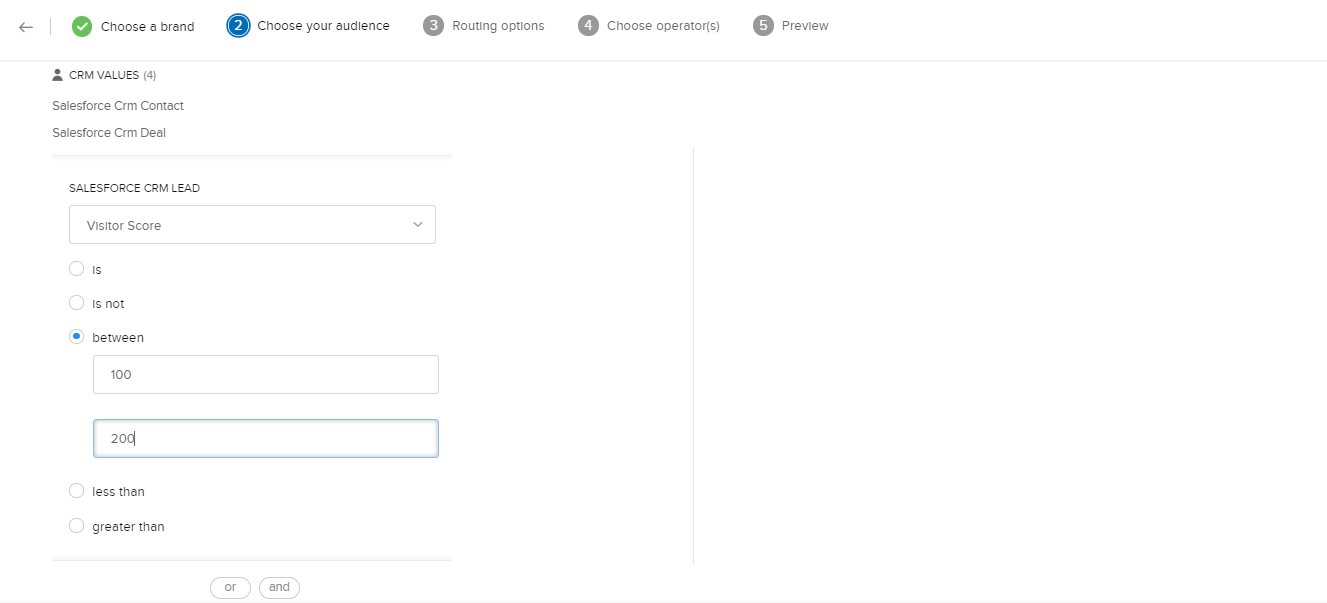Click the "or" condition button
The height and width of the screenshot is (603, 1327).
click(x=230, y=588)
